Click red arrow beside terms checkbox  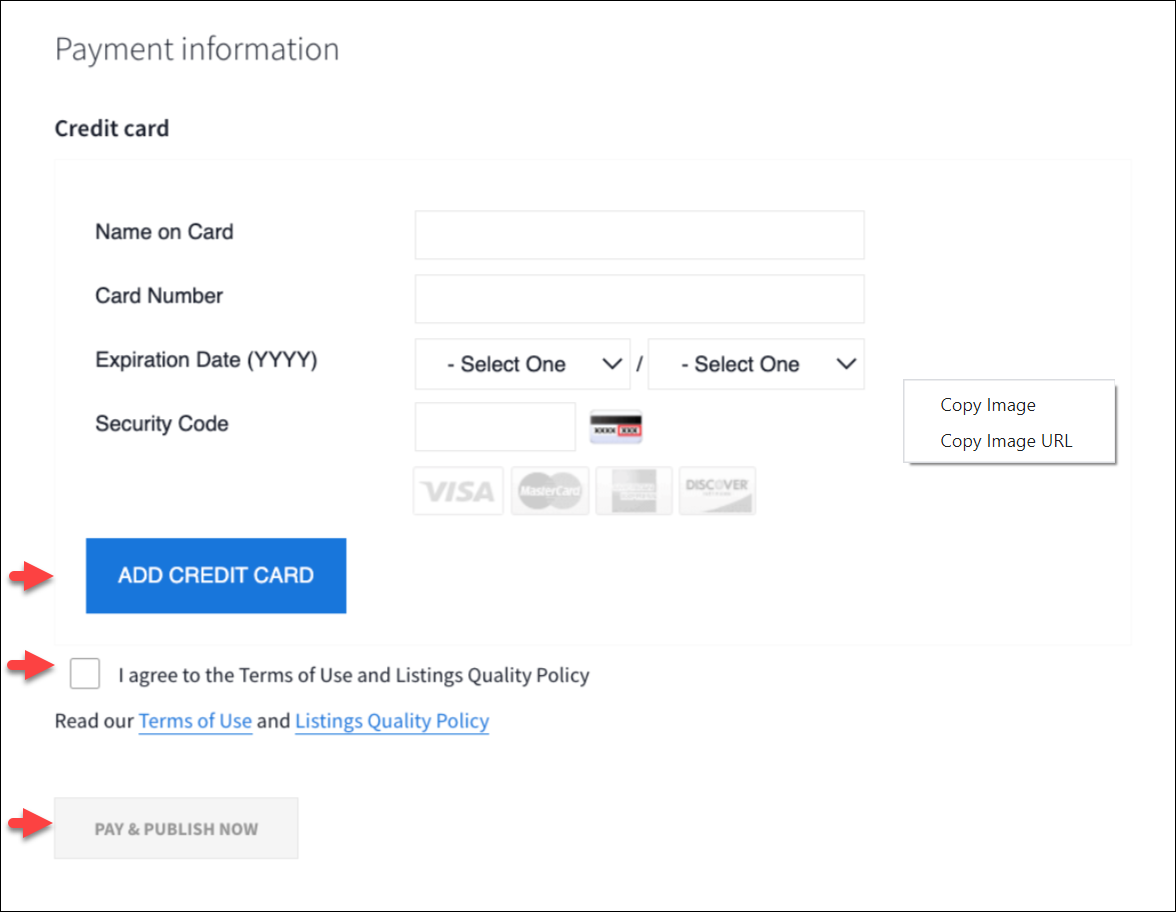click(31, 665)
